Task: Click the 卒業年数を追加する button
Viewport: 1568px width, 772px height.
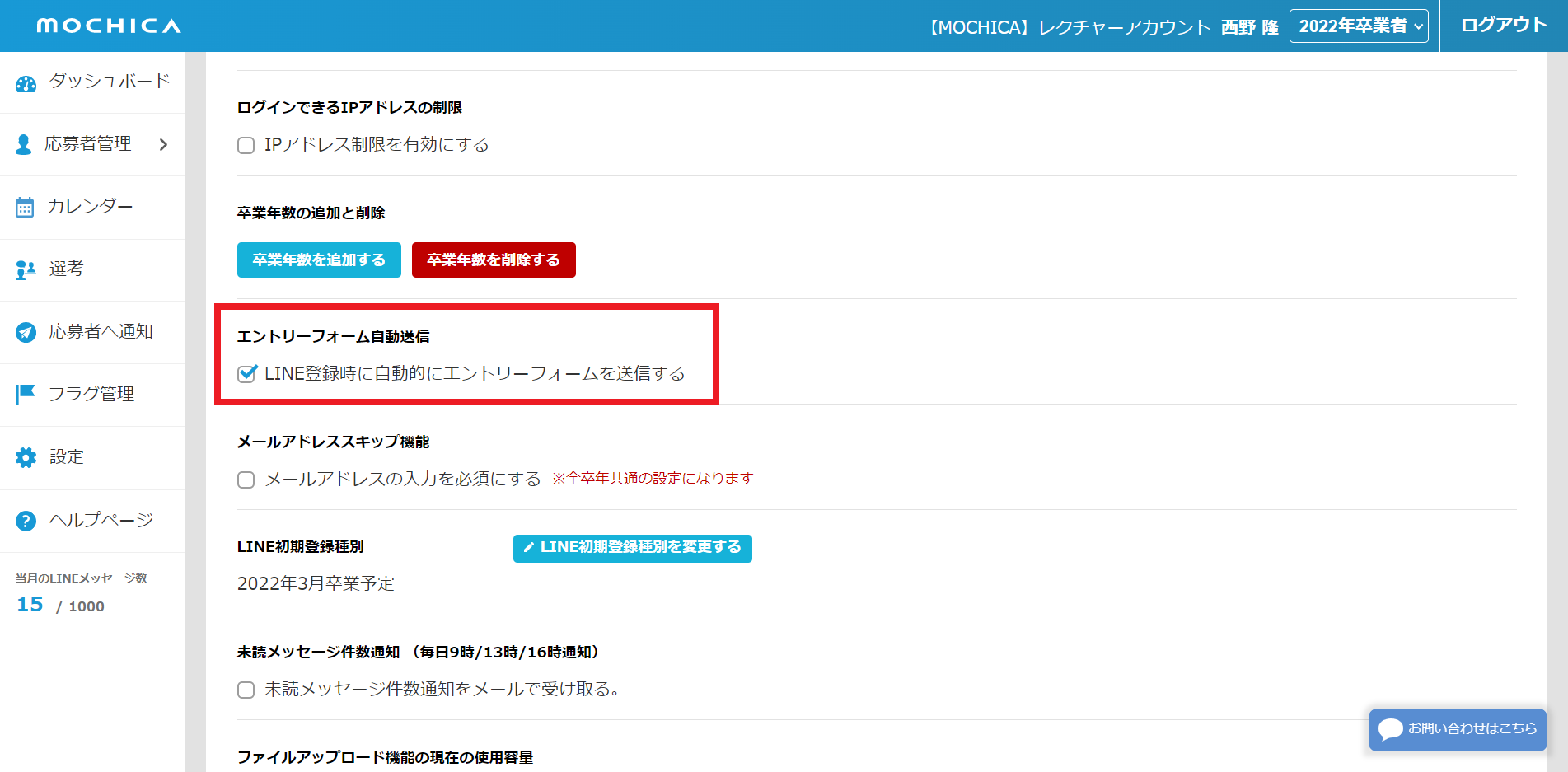Action: pyautogui.click(x=319, y=260)
